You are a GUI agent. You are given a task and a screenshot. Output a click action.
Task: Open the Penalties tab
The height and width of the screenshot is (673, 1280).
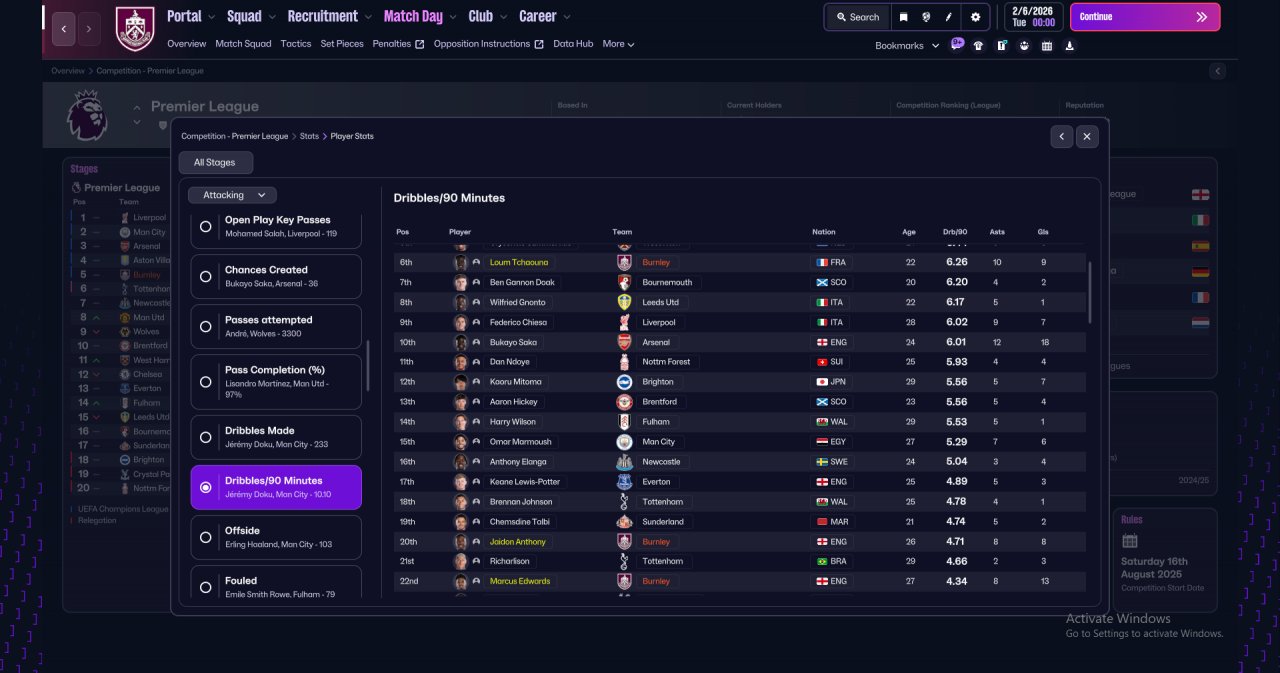coord(398,44)
